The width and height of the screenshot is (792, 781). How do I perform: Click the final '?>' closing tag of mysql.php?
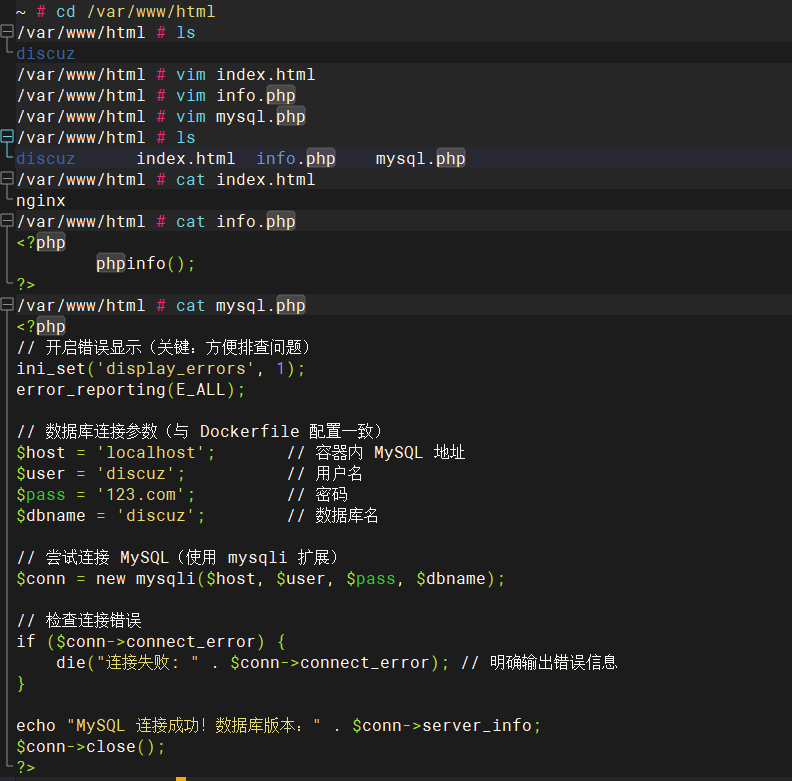[26, 767]
